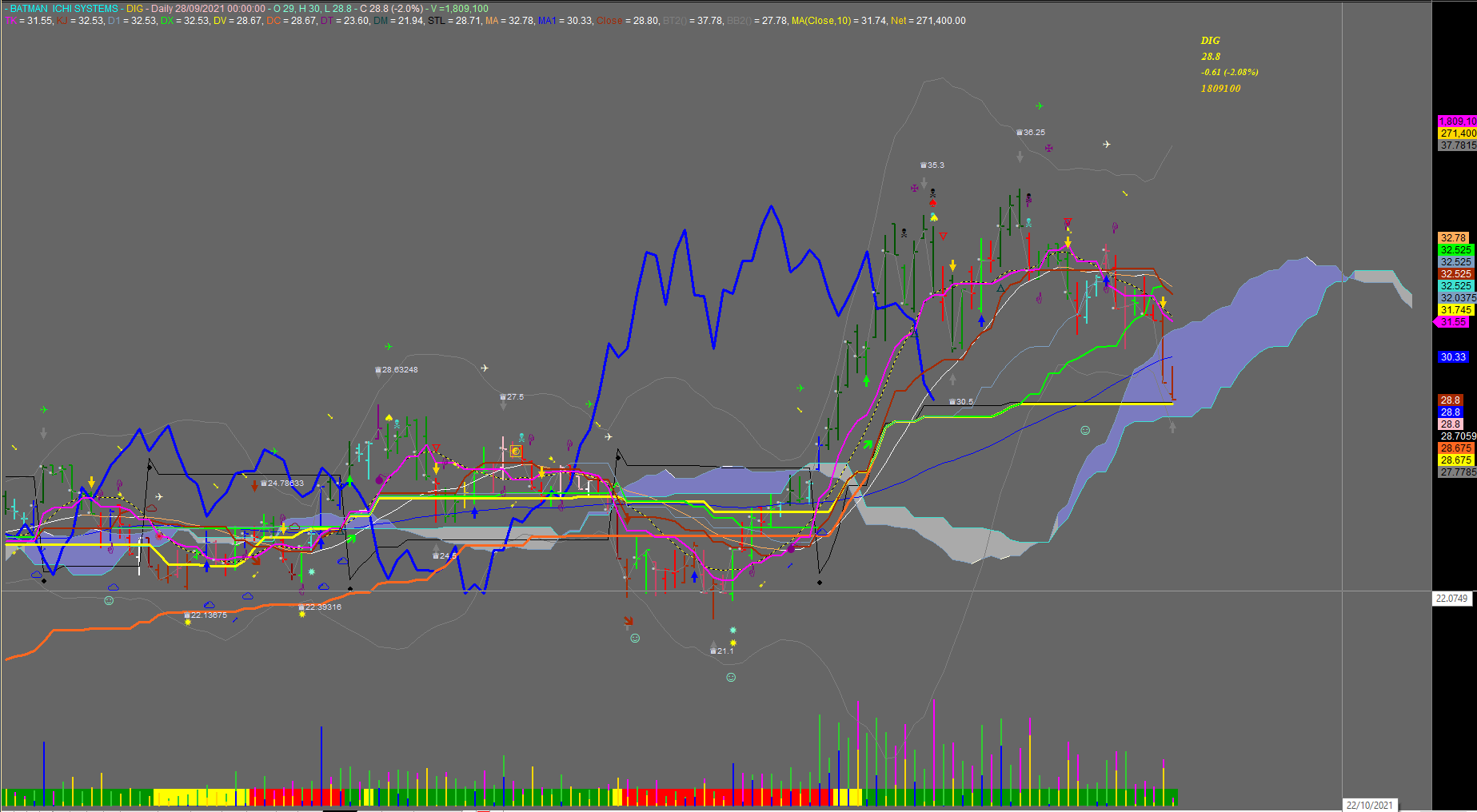Select the purple cross icon beside 36.25 label
Viewport: 1477px width, 812px height.
1048,148
